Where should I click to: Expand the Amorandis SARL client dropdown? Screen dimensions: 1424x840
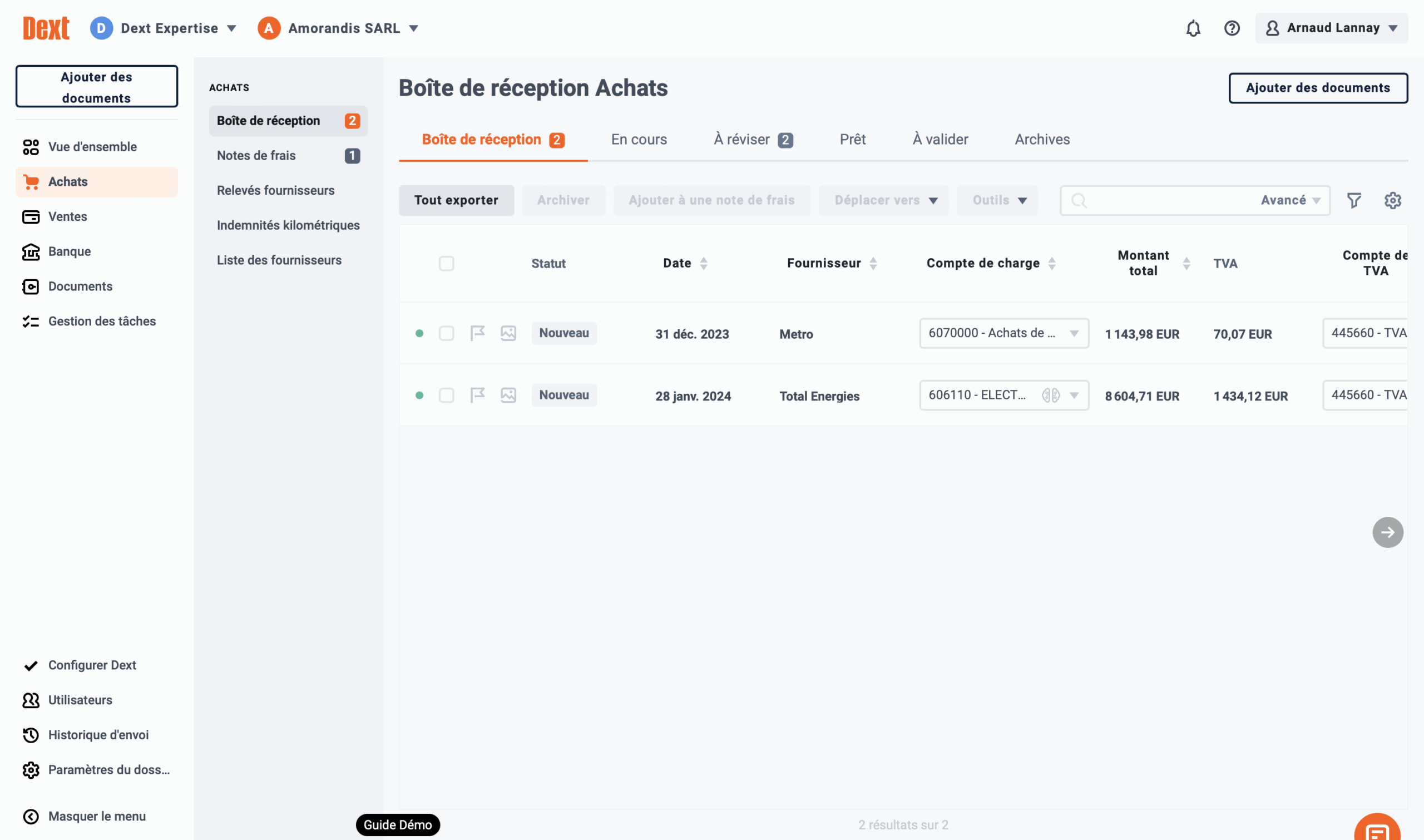(338, 28)
